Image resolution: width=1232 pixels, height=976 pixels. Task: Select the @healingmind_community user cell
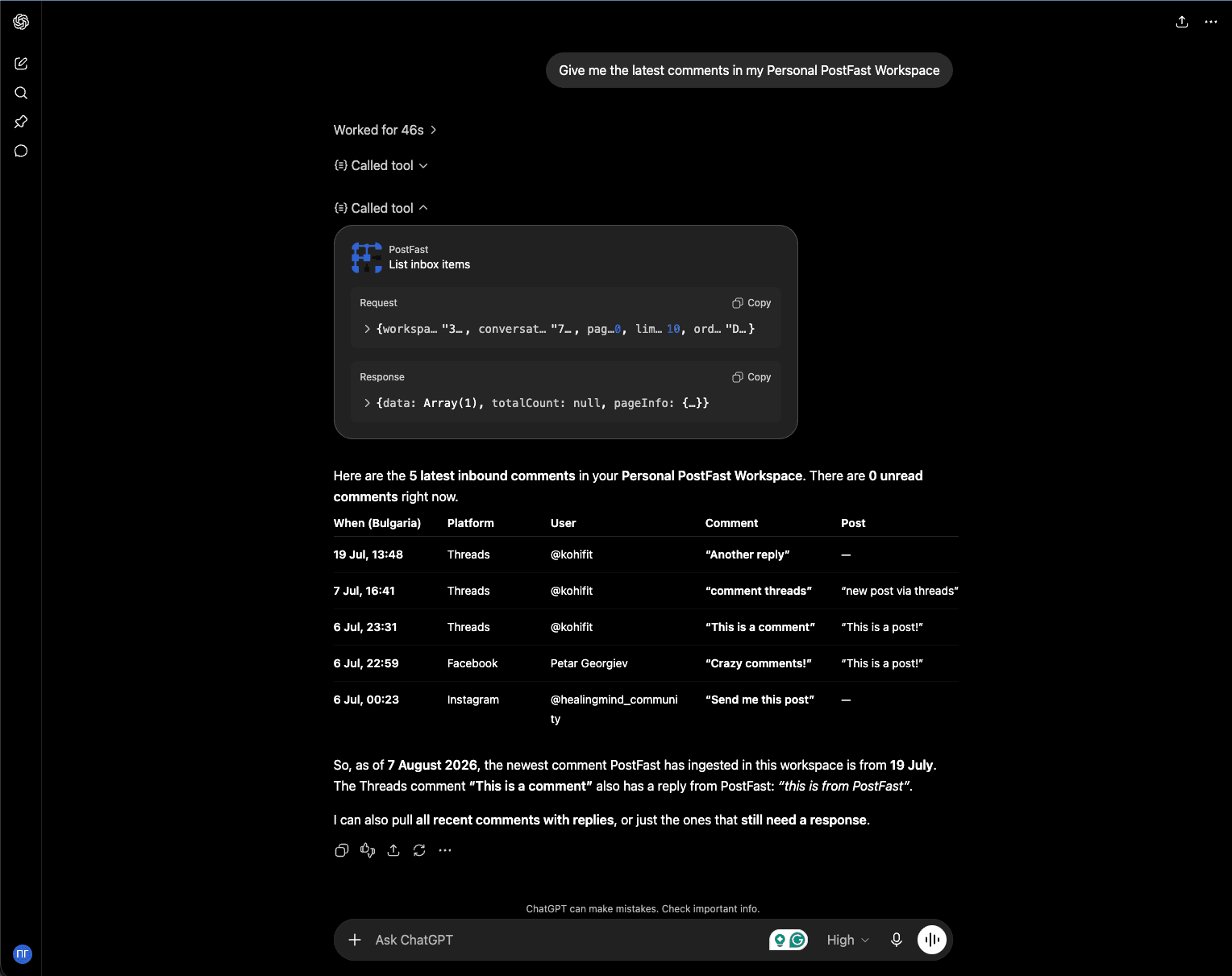[614, 709]
